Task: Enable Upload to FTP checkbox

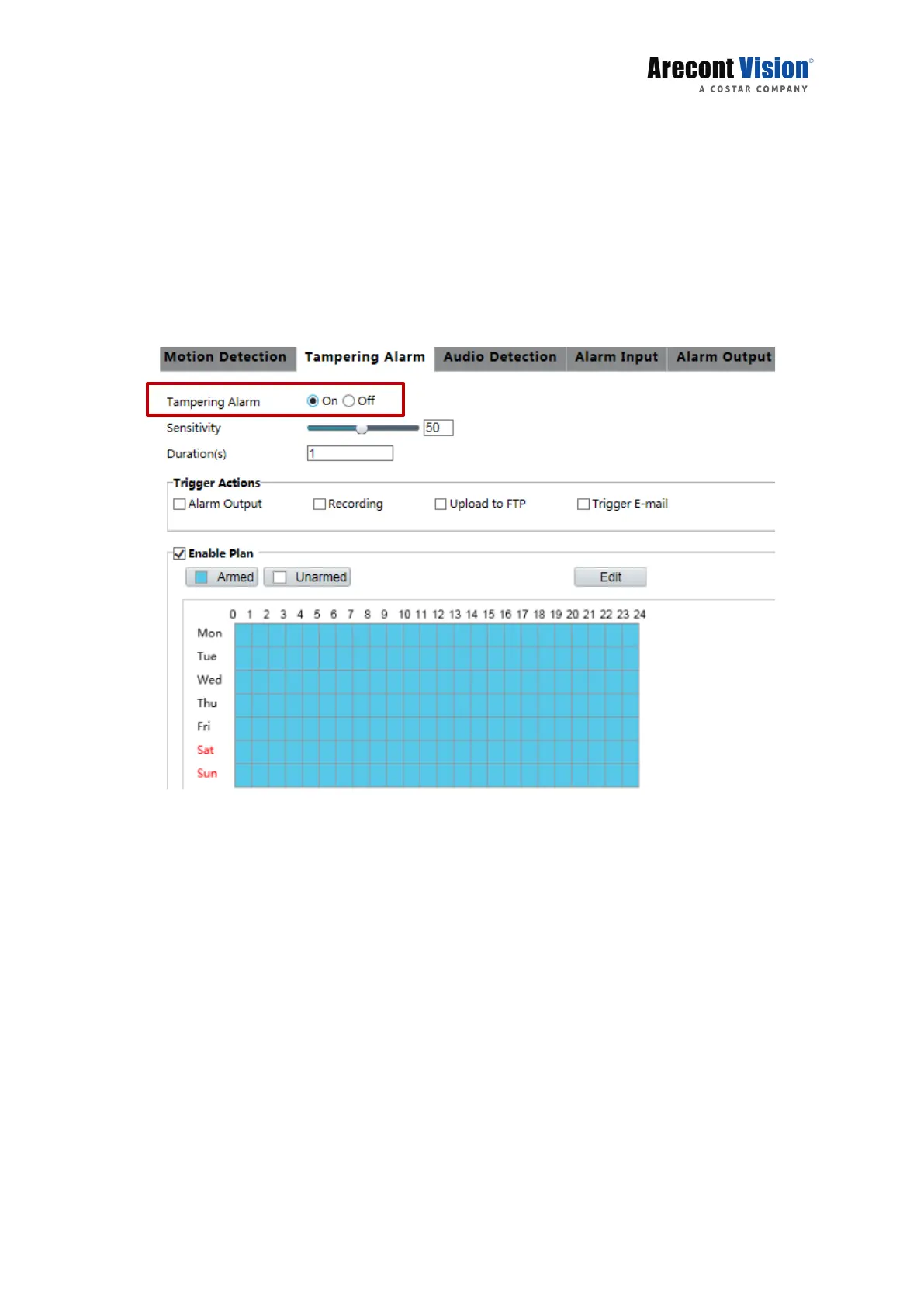Action: (441, 504)
